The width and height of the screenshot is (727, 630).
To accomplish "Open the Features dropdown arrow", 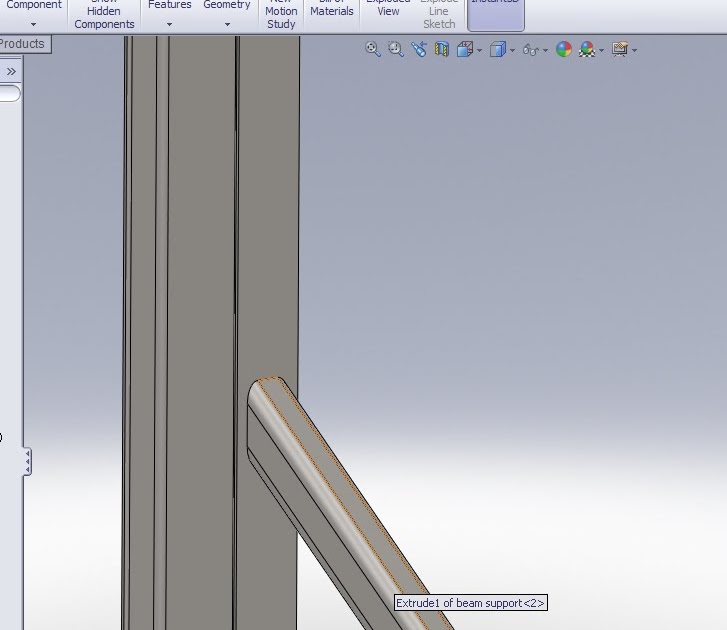I will point(169,24).
